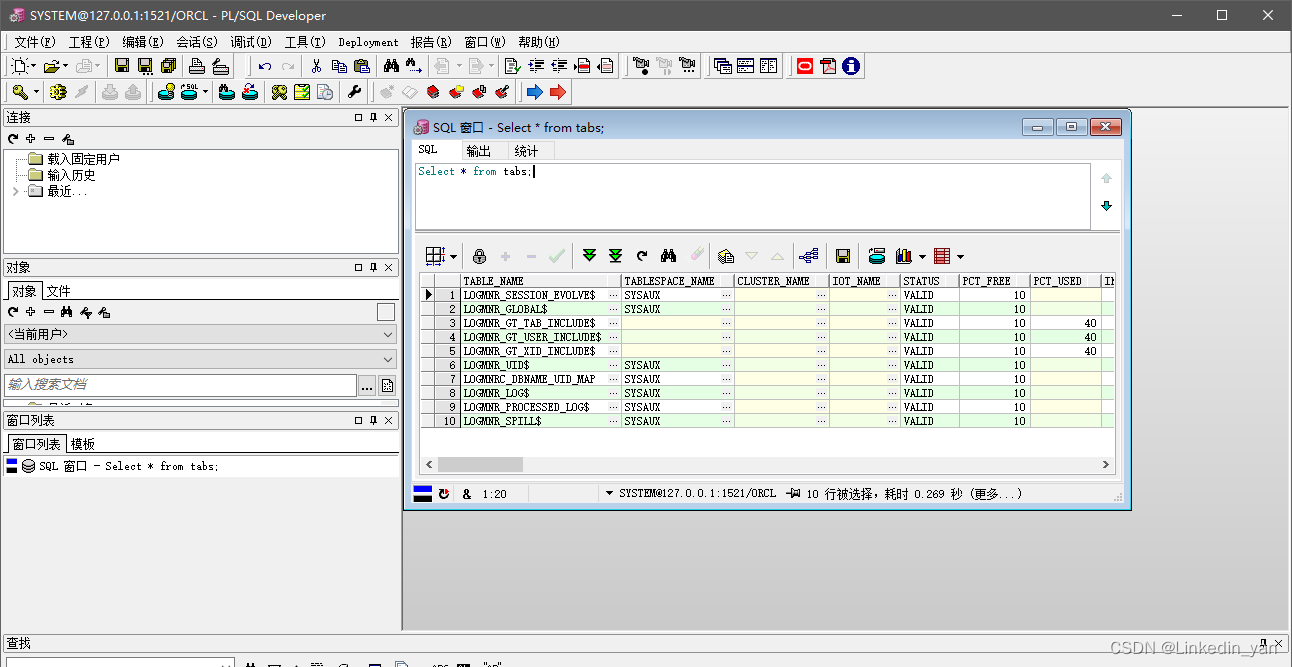Click the TABLESPACE_NAME column header
The height and width of the screenshot is (667, 1292).
677,281
